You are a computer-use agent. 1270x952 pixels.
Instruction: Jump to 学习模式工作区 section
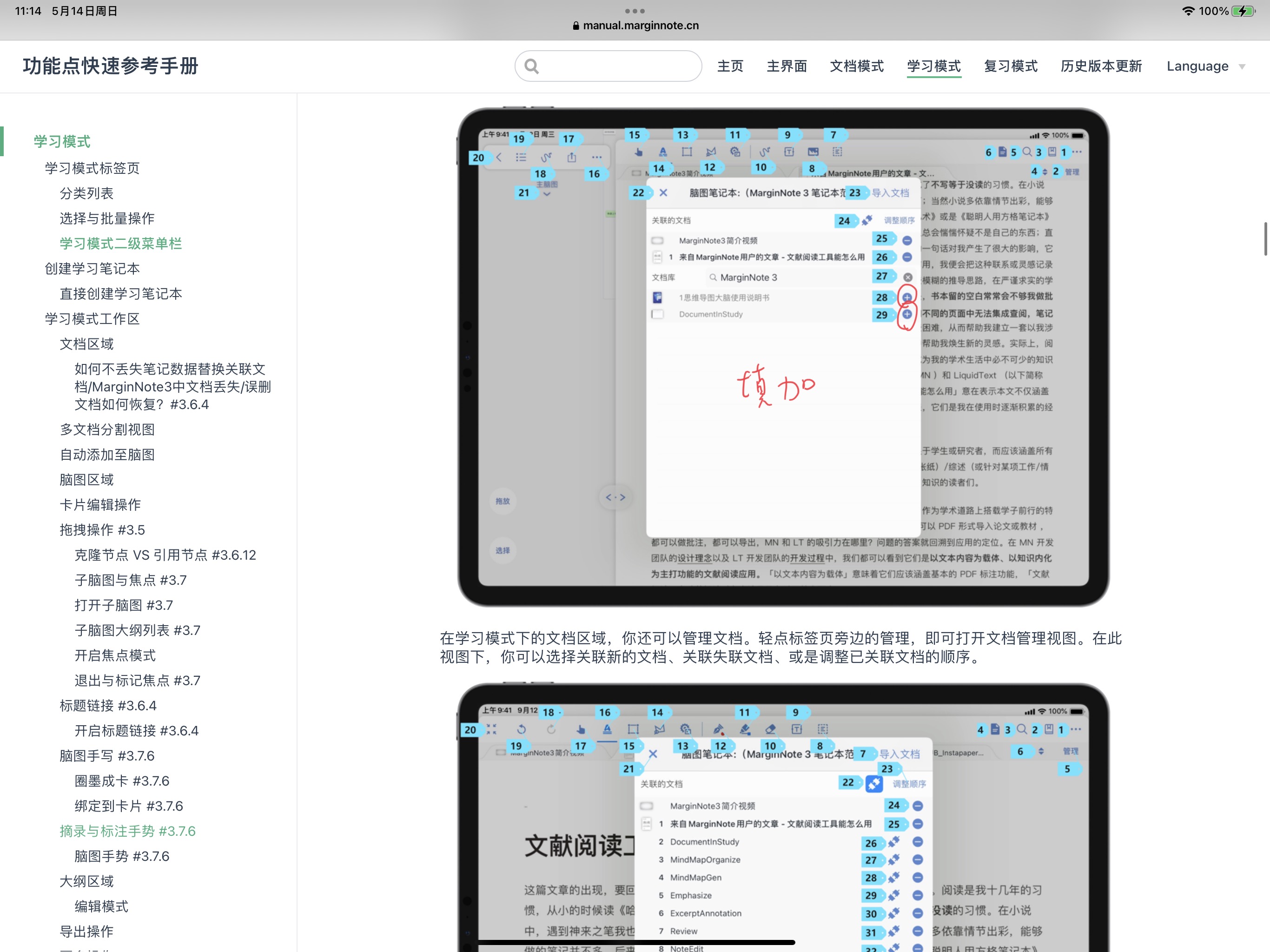pos(92,319)
